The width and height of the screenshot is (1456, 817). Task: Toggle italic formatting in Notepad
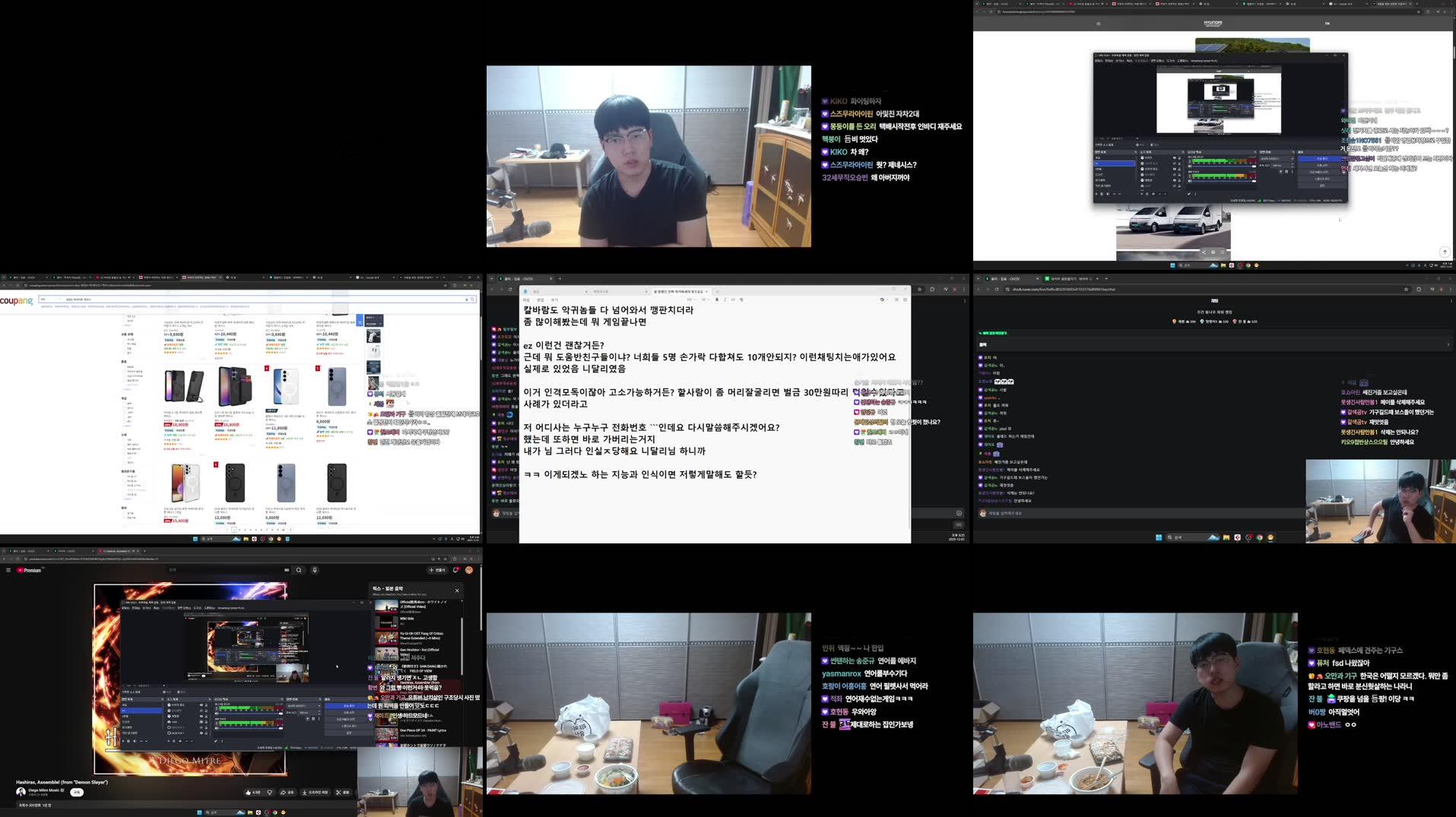tap(723, 300)
